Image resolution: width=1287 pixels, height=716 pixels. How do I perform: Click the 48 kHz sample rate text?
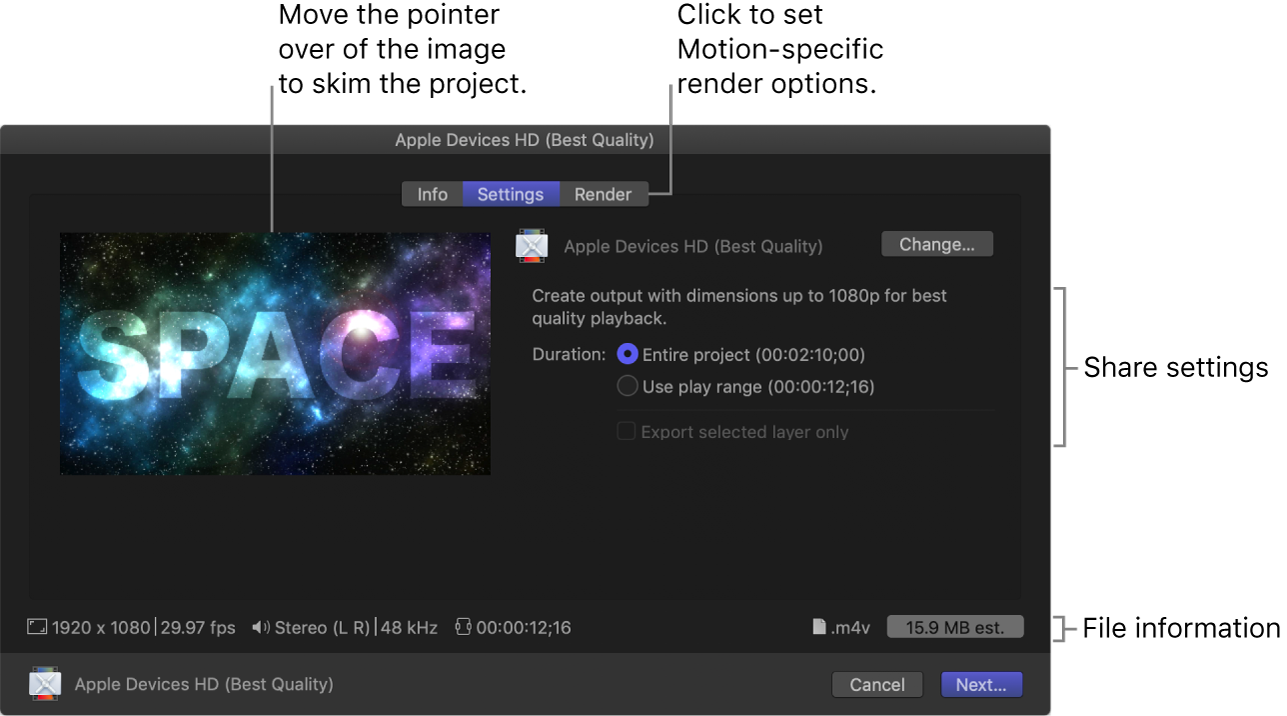[x=409, y=628]
